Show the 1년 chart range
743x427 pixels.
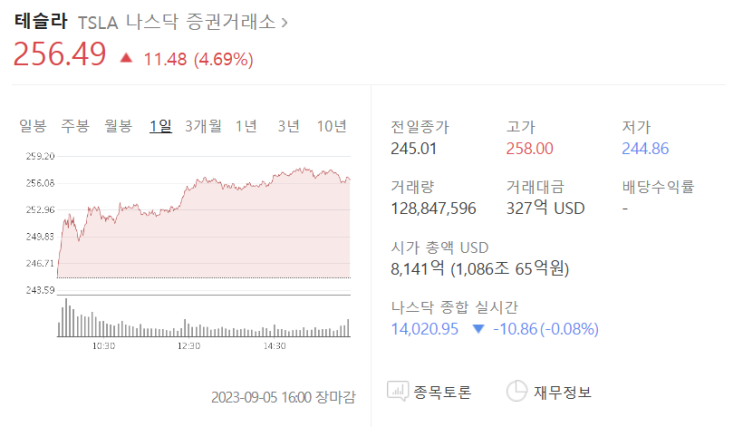coord(246,125)
